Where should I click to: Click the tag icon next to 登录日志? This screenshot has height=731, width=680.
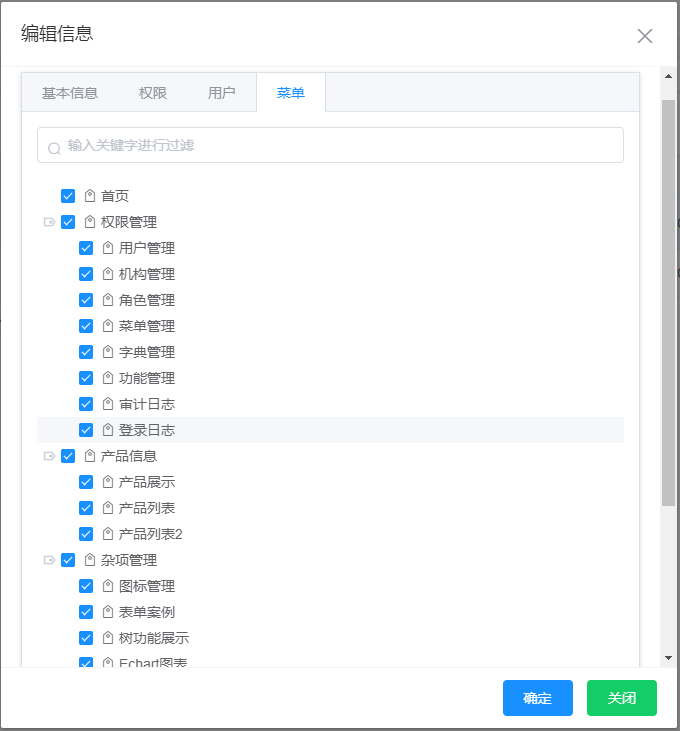coord(108,430)
